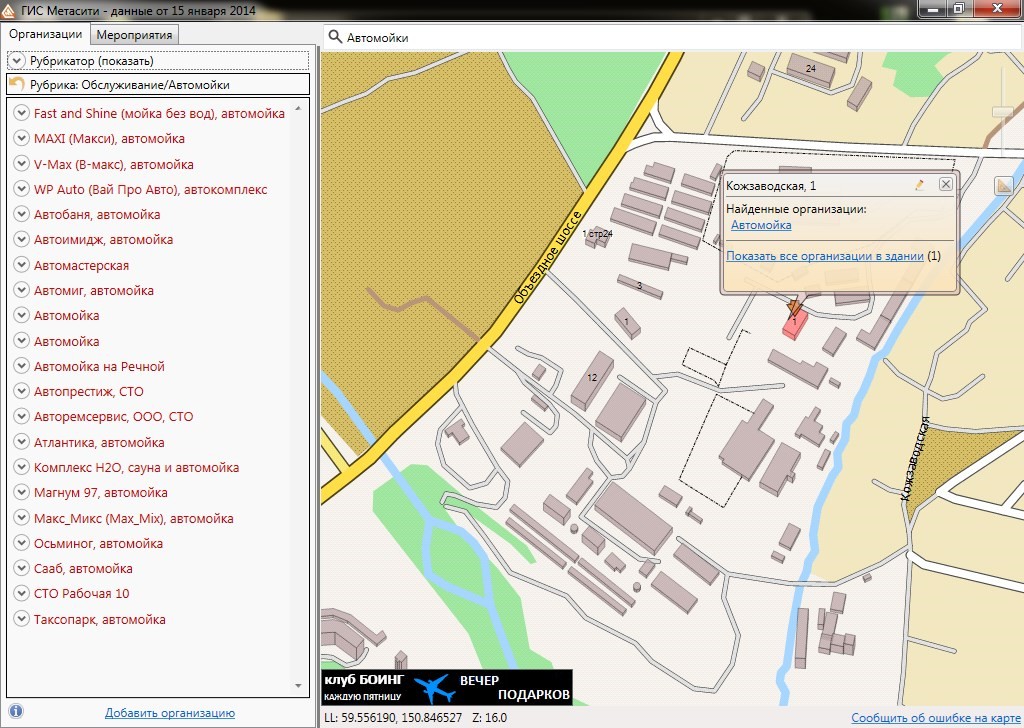Click the Добавить организацию link
1024x728 pixels.
169,713
